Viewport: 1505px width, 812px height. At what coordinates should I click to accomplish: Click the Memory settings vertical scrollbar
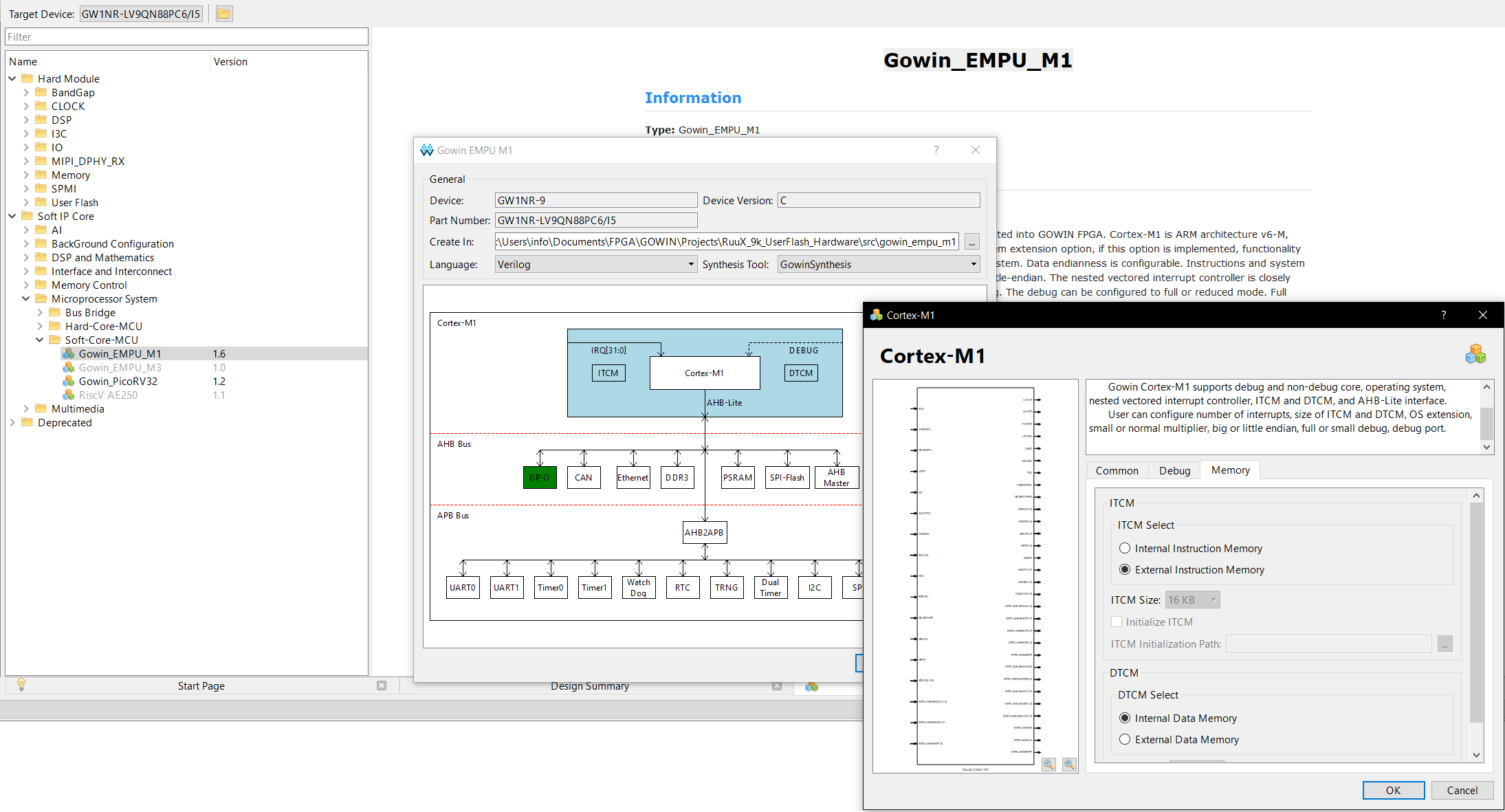point(1476,612)
